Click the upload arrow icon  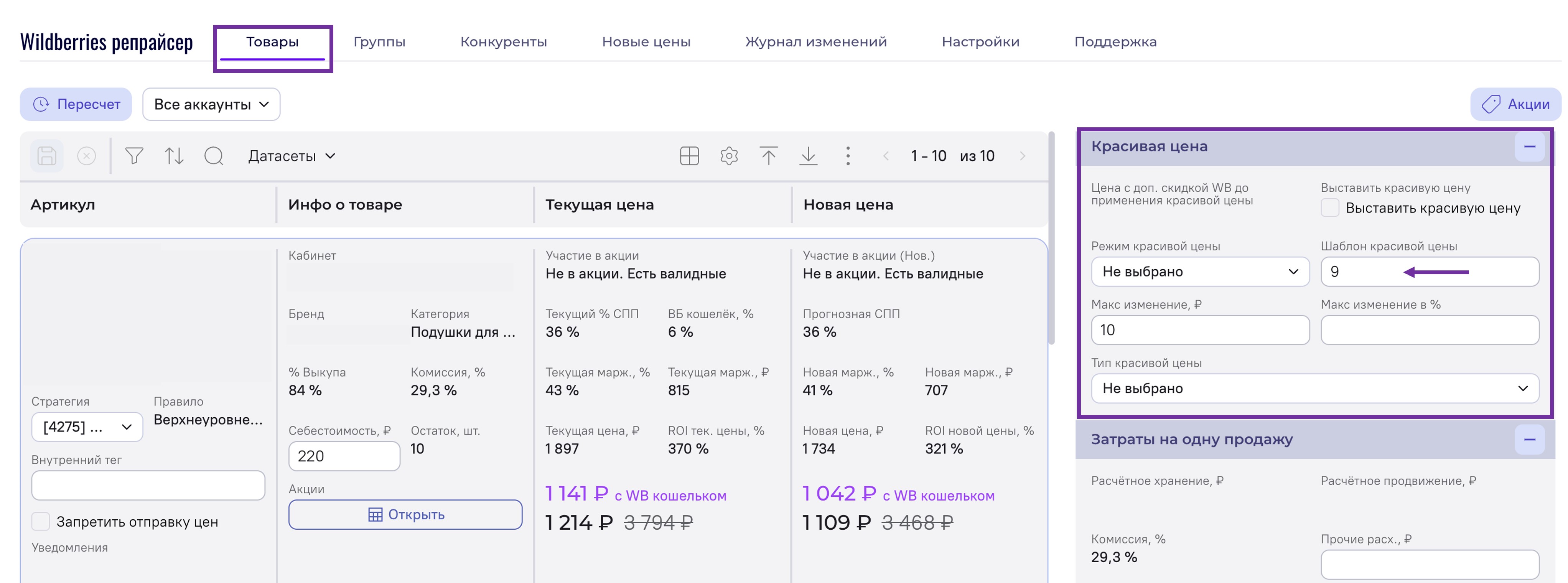pos(768,156)
